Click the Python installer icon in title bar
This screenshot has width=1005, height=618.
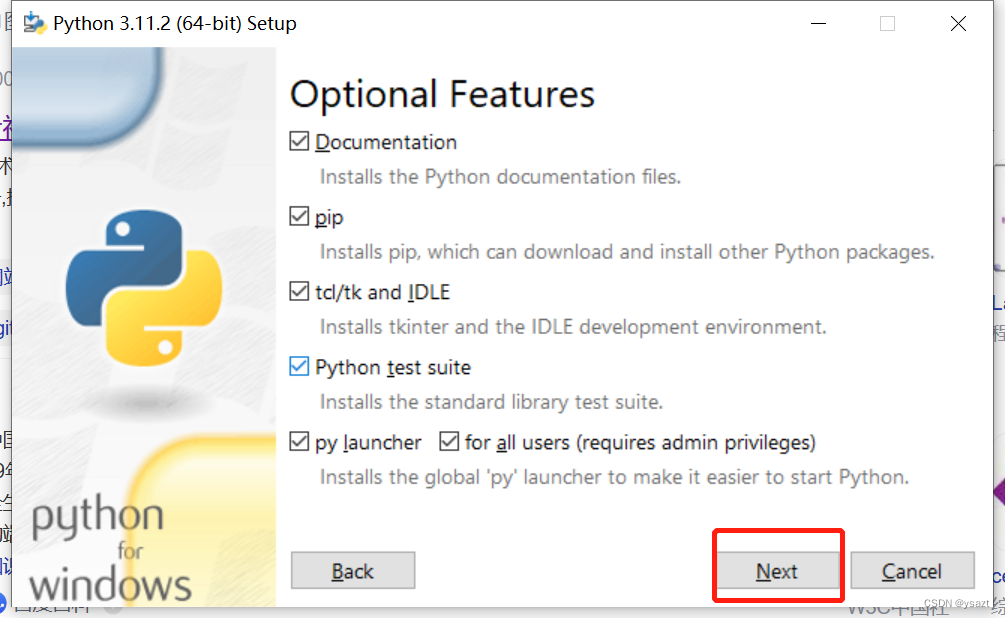(x=35, y=24)
